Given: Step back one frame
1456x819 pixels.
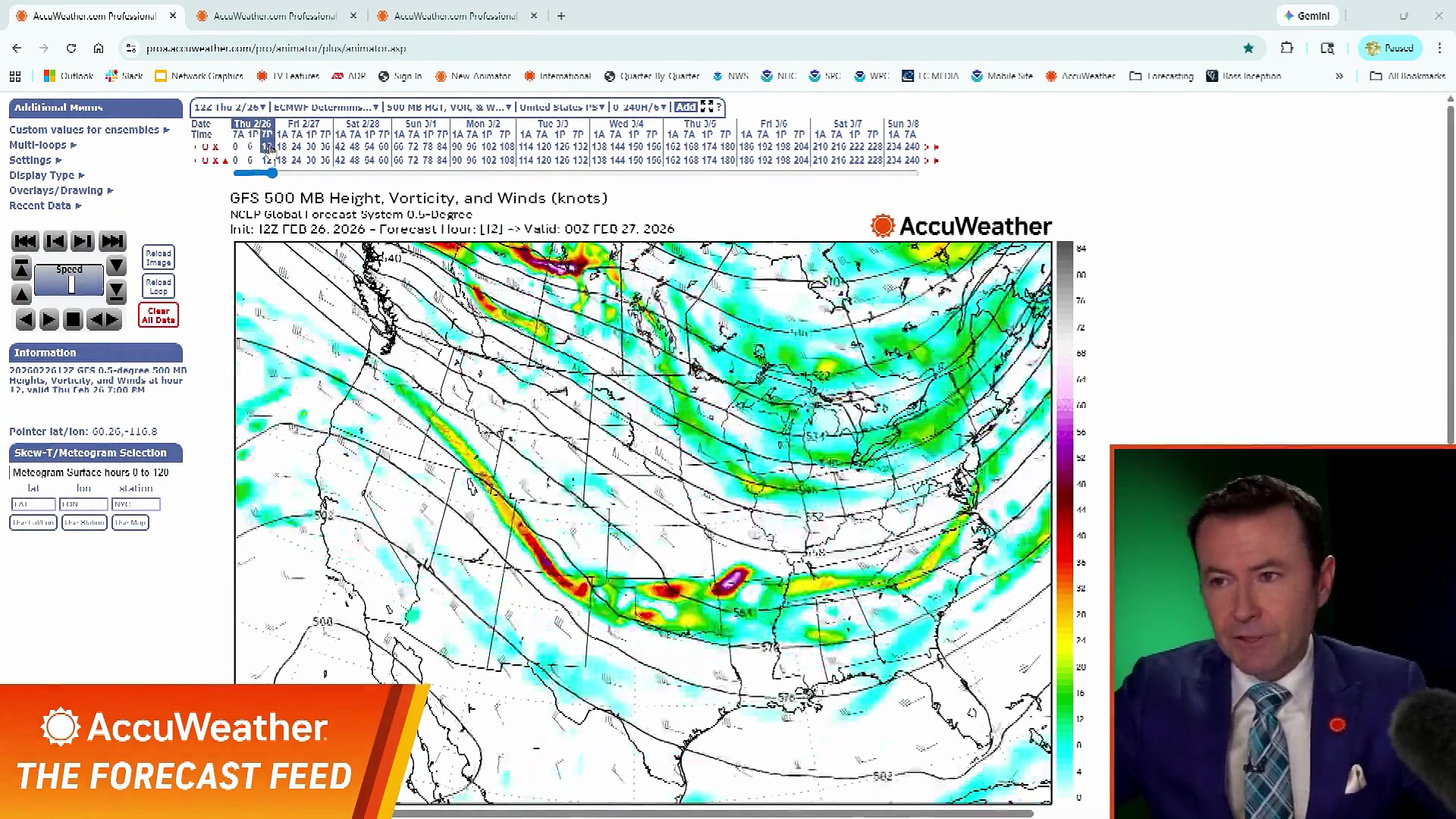Looking at the screenshot, I should click(55, 241).
